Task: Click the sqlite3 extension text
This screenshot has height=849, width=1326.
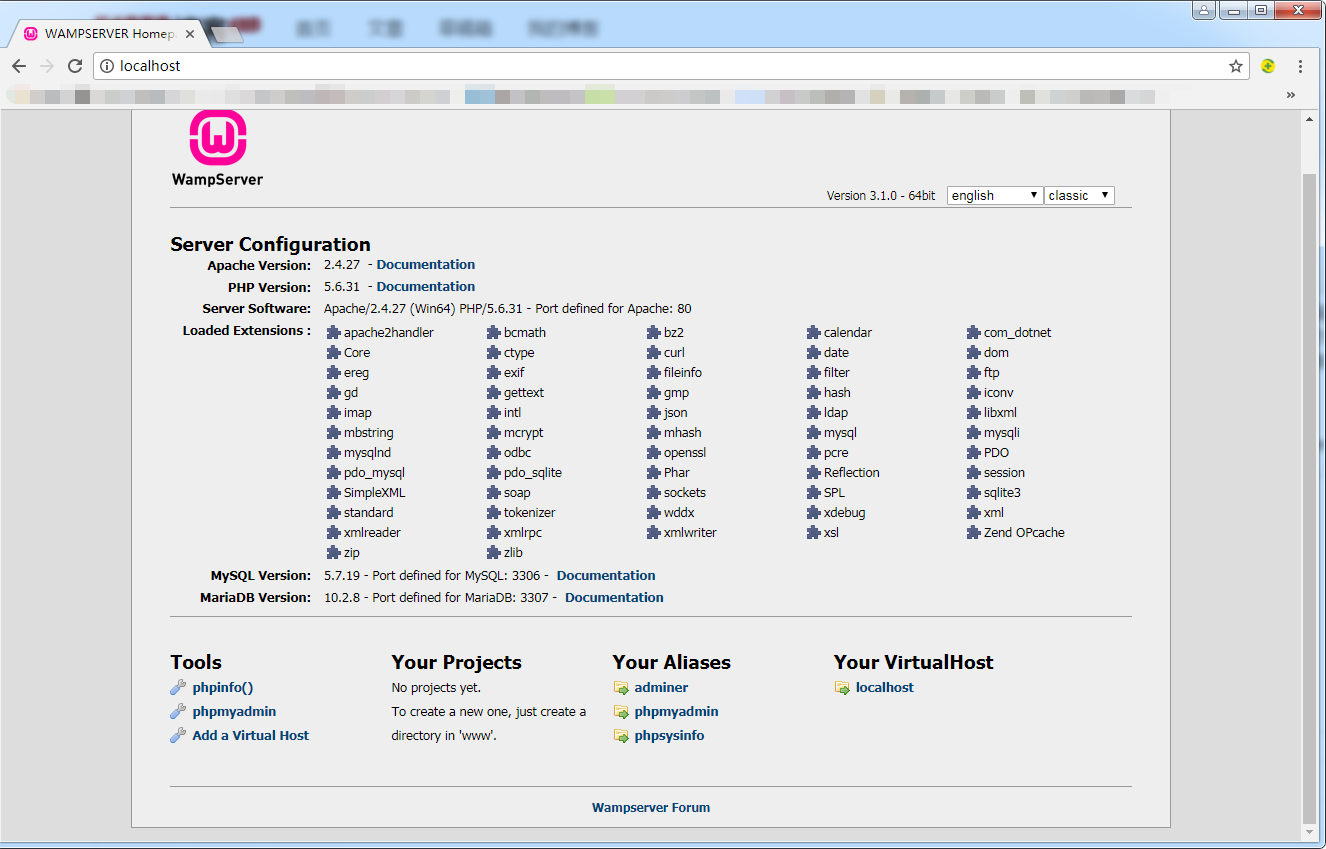Action: pyautogui.click(x=1002, y=492)
